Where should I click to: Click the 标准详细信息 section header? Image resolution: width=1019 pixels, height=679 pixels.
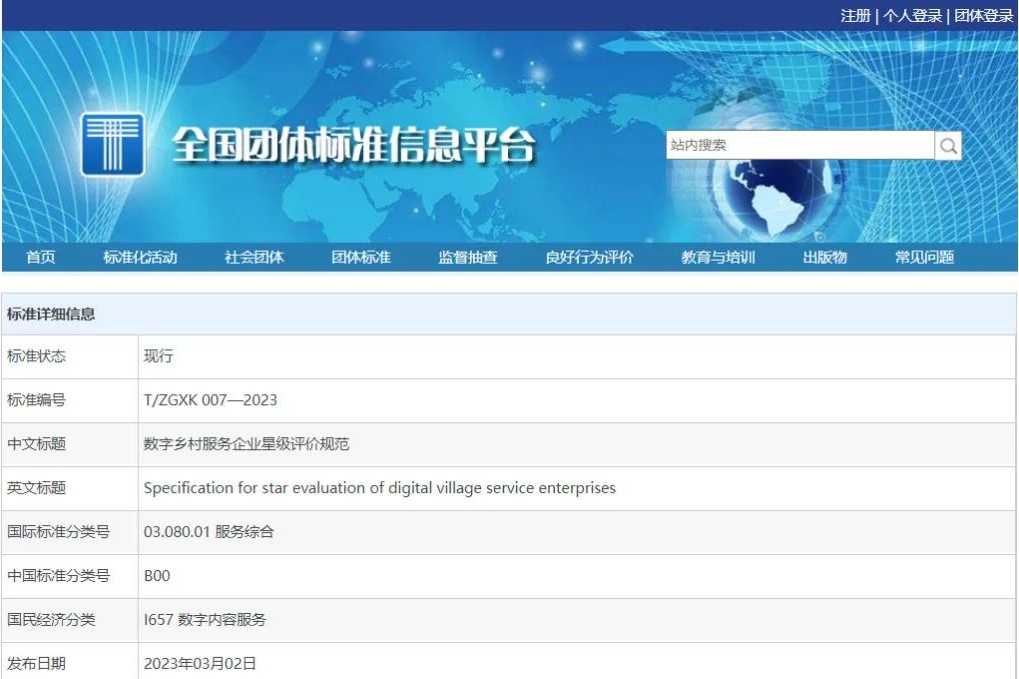pos(51,314)
